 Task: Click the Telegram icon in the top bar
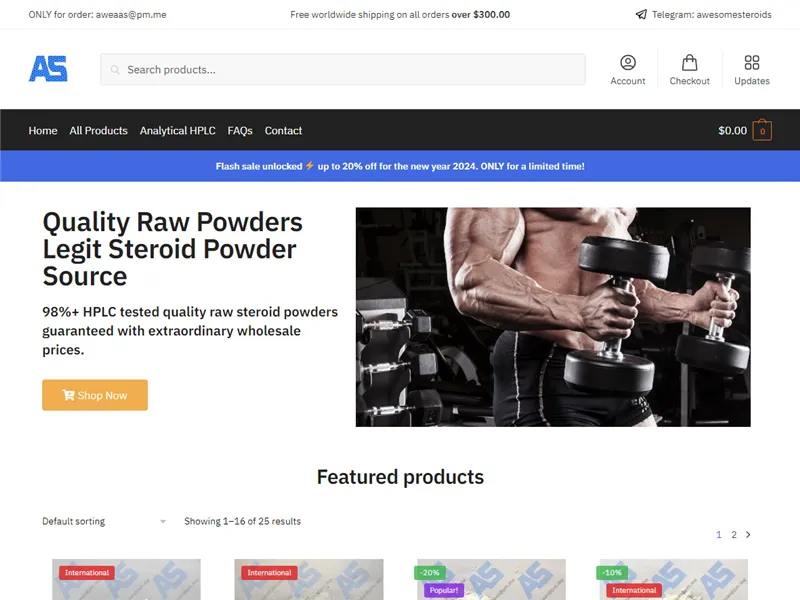(640, 14)
